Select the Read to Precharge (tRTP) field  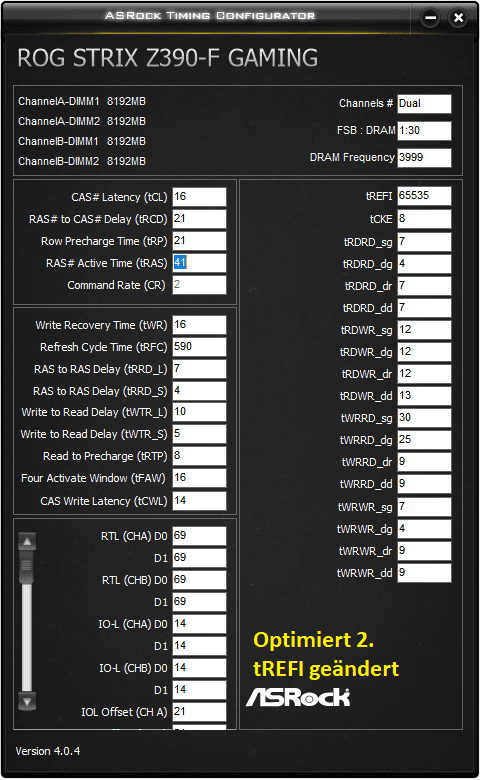[x=199, y=456]
